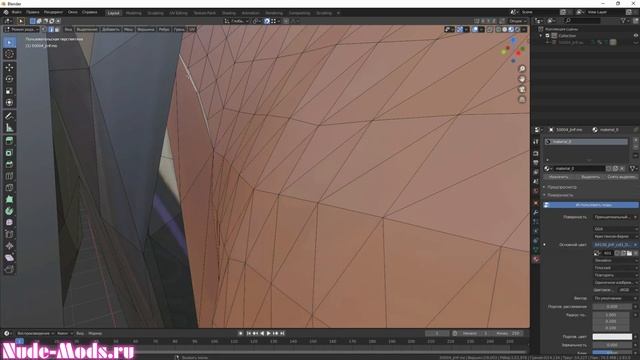Viewport: 640px width, 360px height.
Task: Enable vertex select mode
Action: click(45, 29)
